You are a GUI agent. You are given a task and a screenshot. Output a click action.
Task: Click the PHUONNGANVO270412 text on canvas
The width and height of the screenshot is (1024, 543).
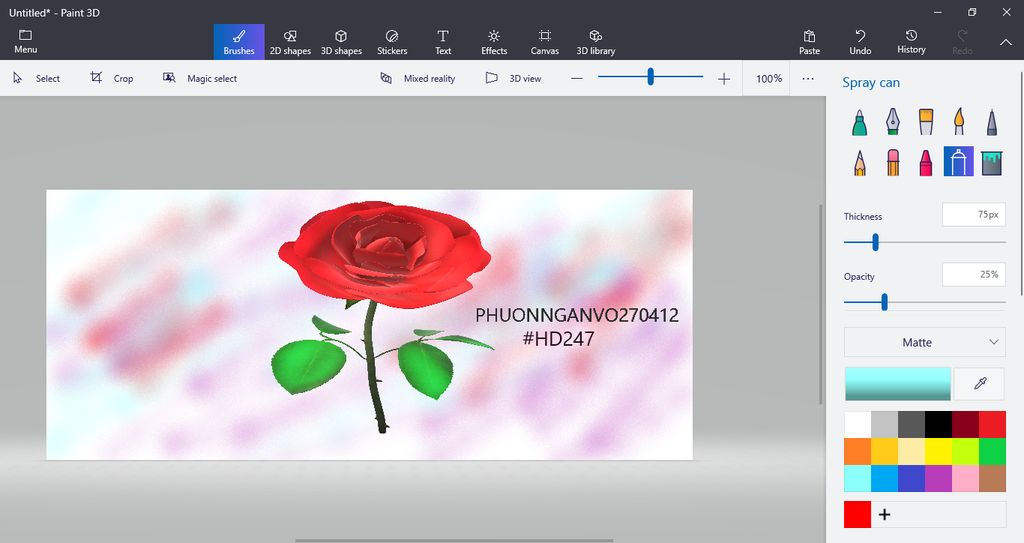[577, 316]
